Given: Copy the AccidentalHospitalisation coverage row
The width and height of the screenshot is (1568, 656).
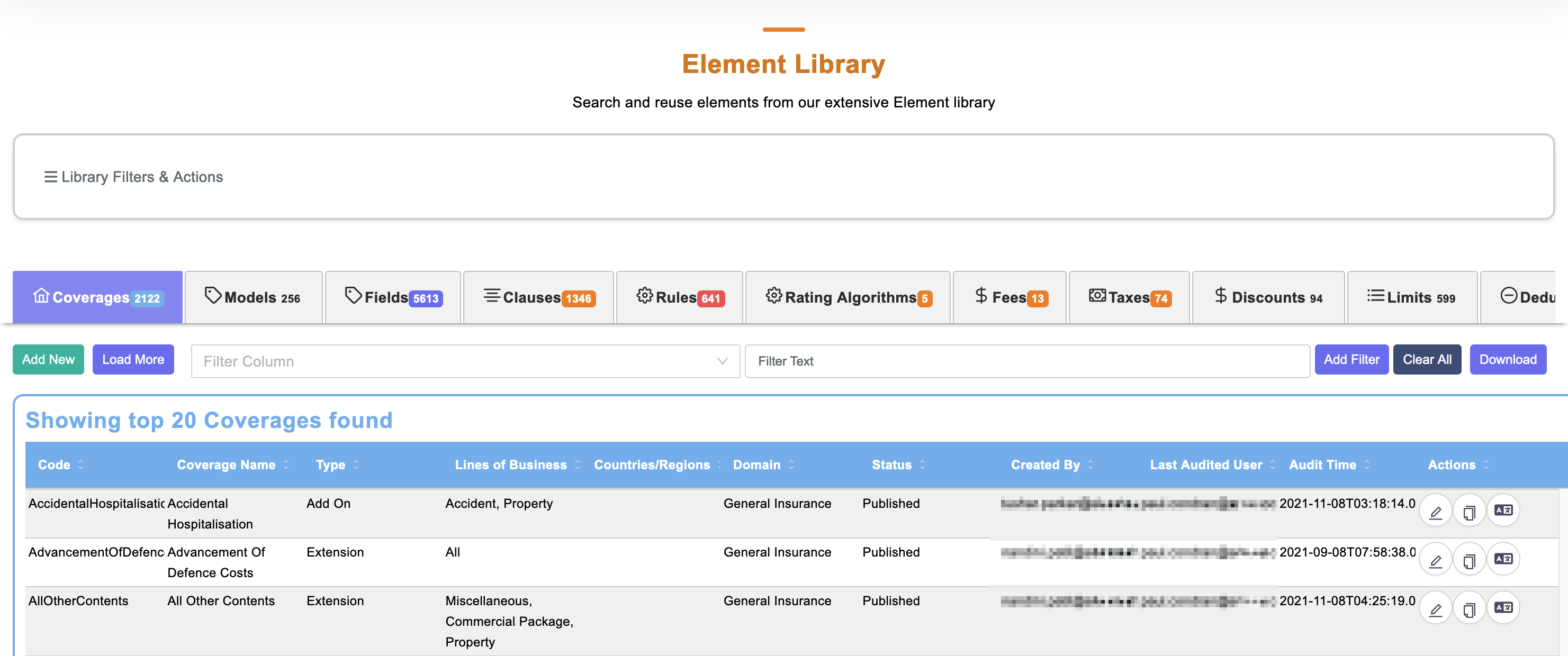Looking at the screenshot, I should coord(1470,511).
